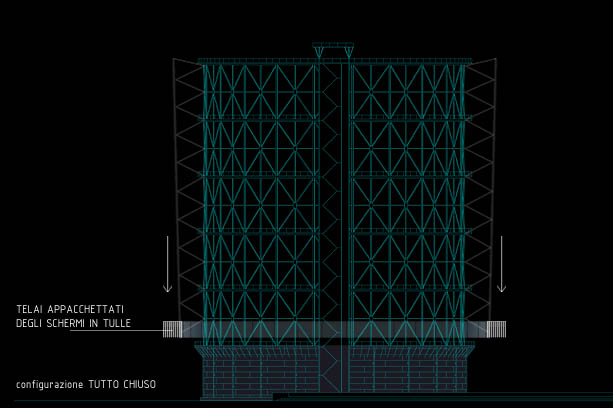Select the right downward arrow
The width and height of the screenshot is (613, 408).
tap(501, 265)
